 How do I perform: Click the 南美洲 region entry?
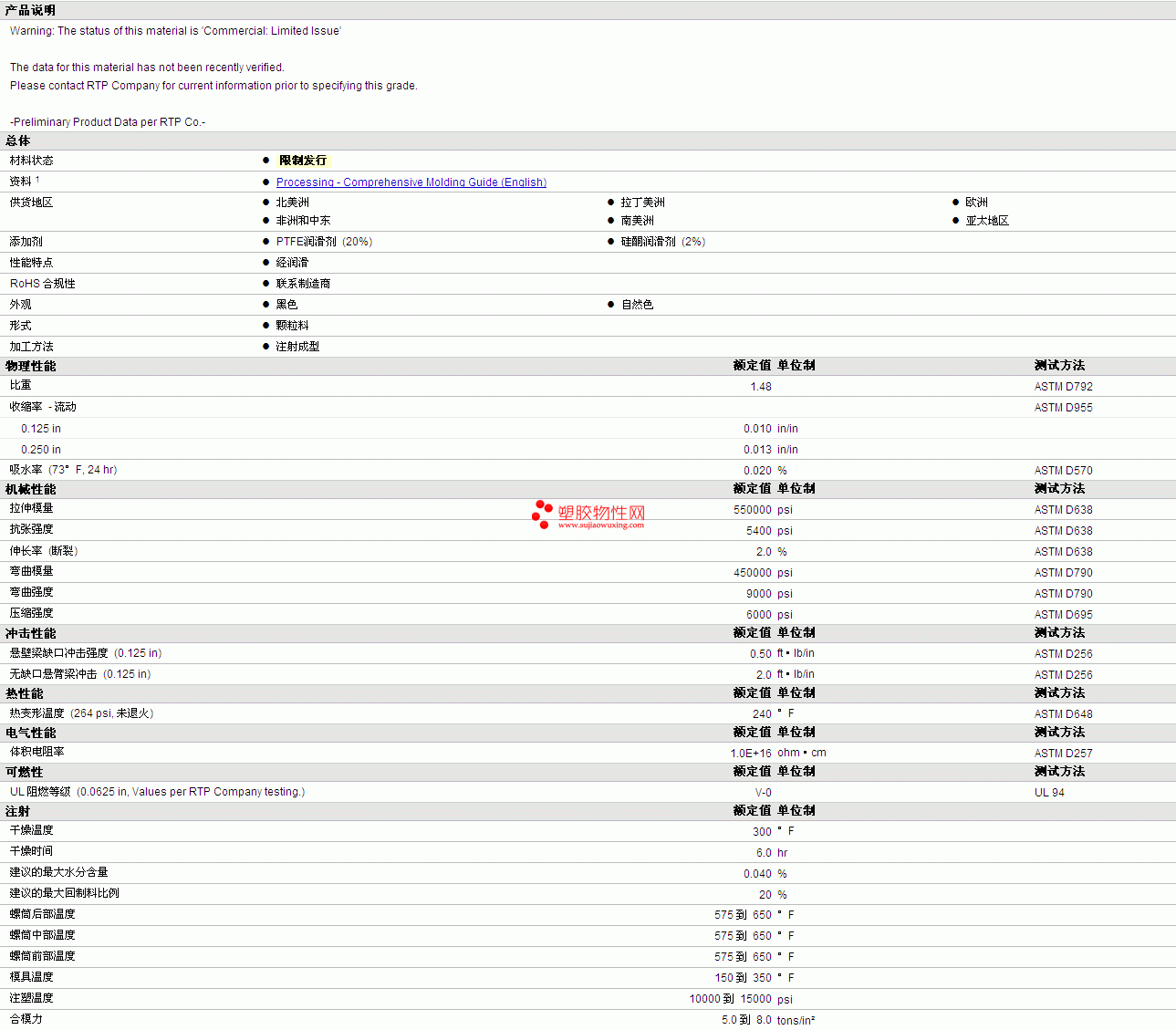click(x=638, y=221)
